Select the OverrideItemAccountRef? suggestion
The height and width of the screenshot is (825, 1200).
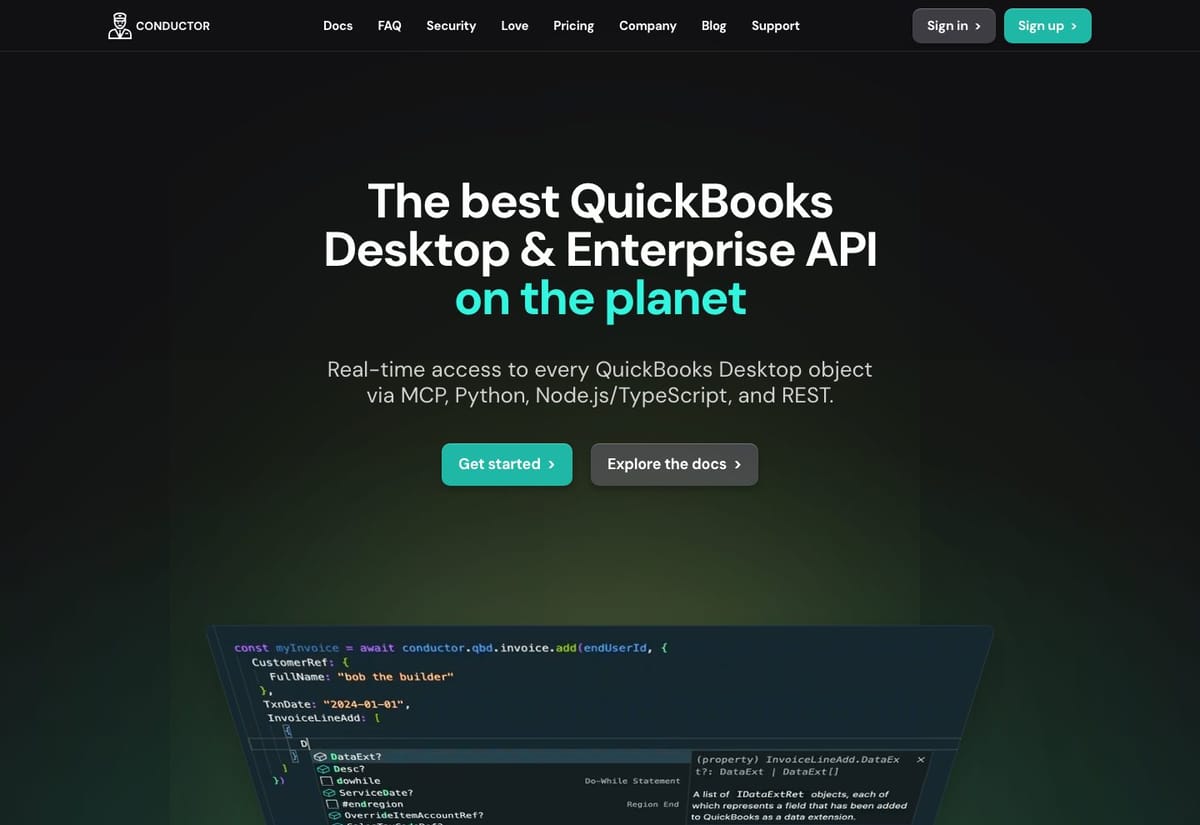point(414,816)
